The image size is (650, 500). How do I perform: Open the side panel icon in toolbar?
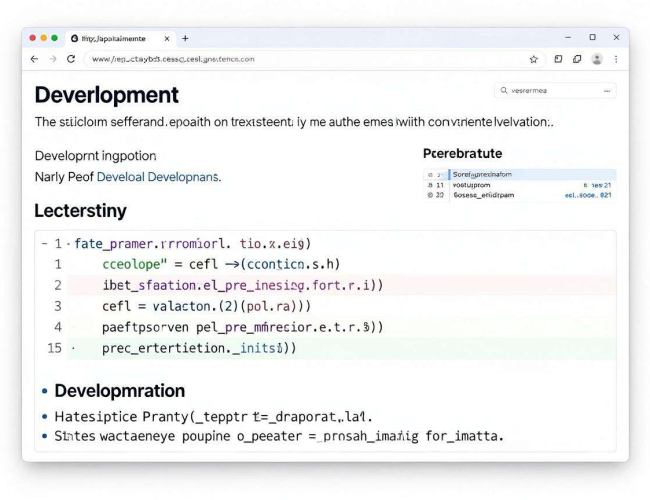tap(558, 59)
